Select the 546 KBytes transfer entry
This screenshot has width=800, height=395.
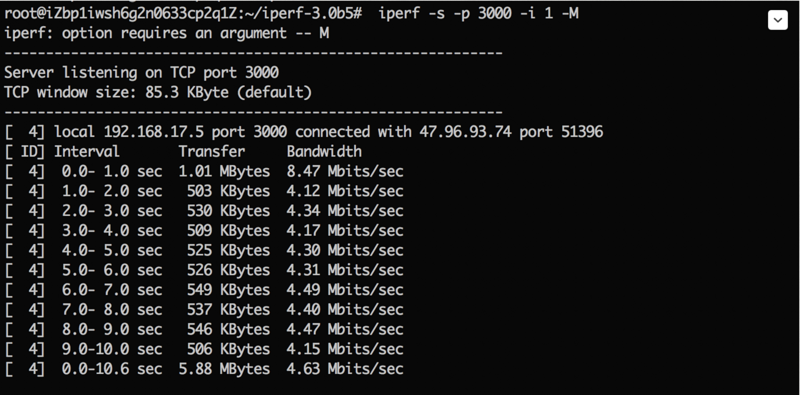[x=228, y=330]
